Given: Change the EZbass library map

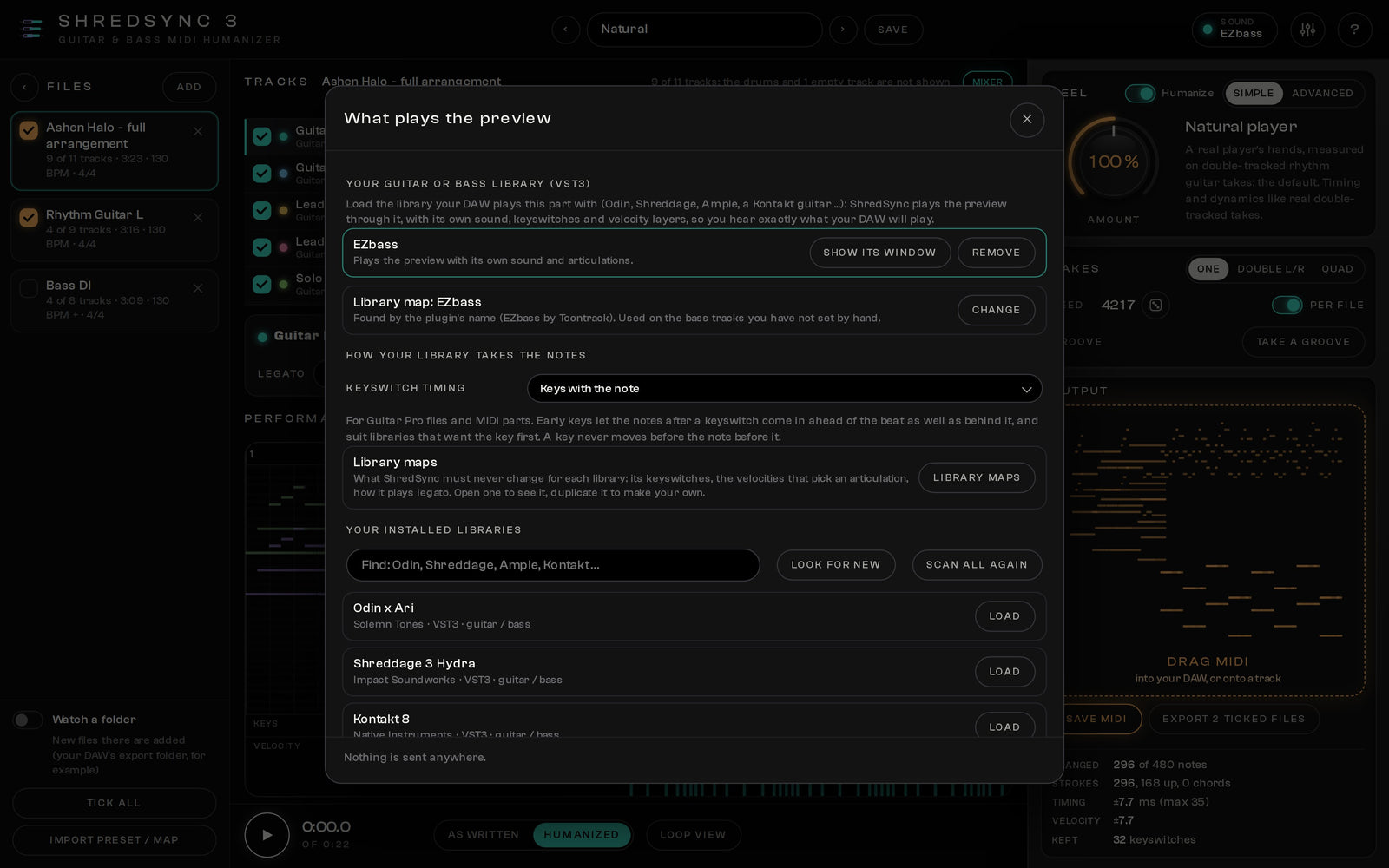Looking at the screenshot, I should 996,310.
